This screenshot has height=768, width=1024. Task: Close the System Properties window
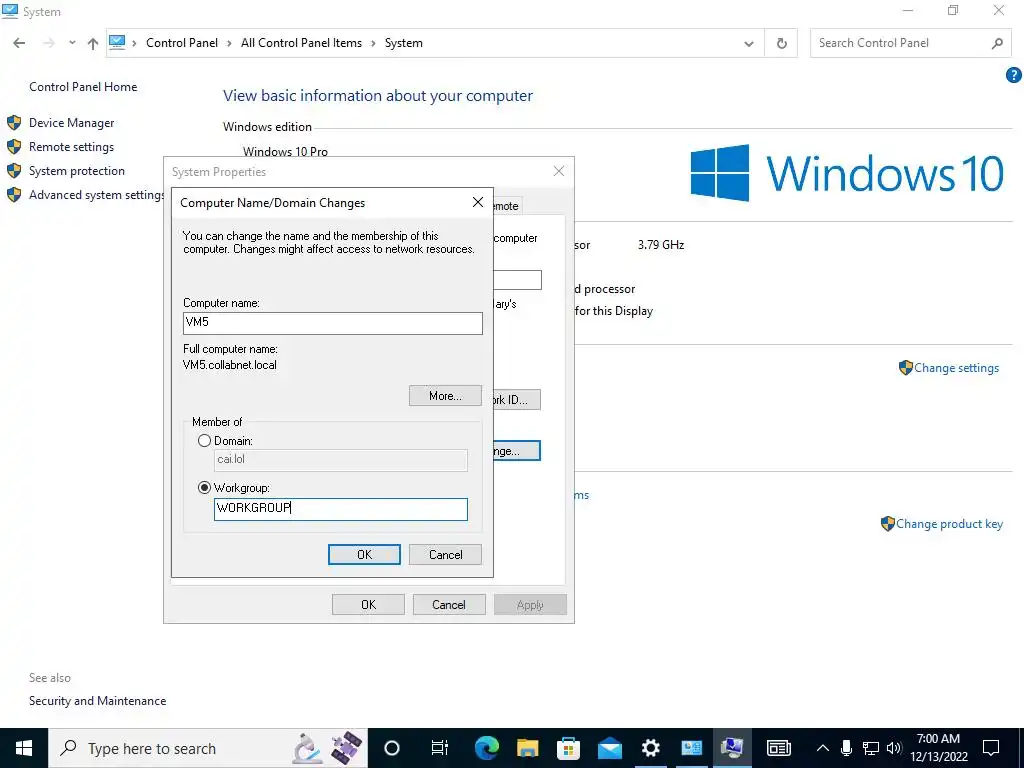coord(558,171)
